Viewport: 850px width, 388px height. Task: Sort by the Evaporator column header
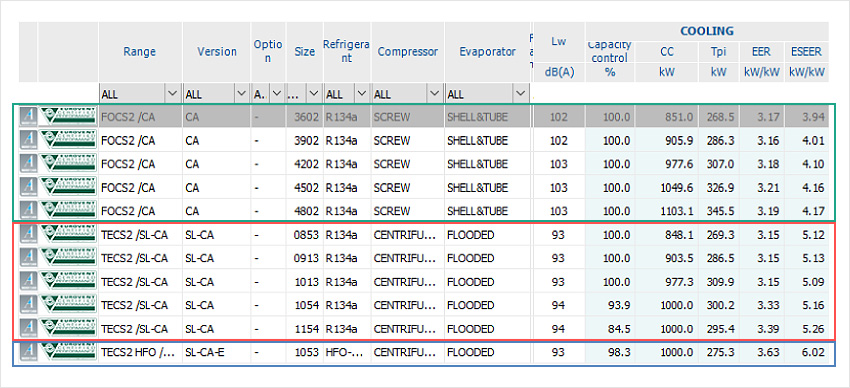(487, 52)
